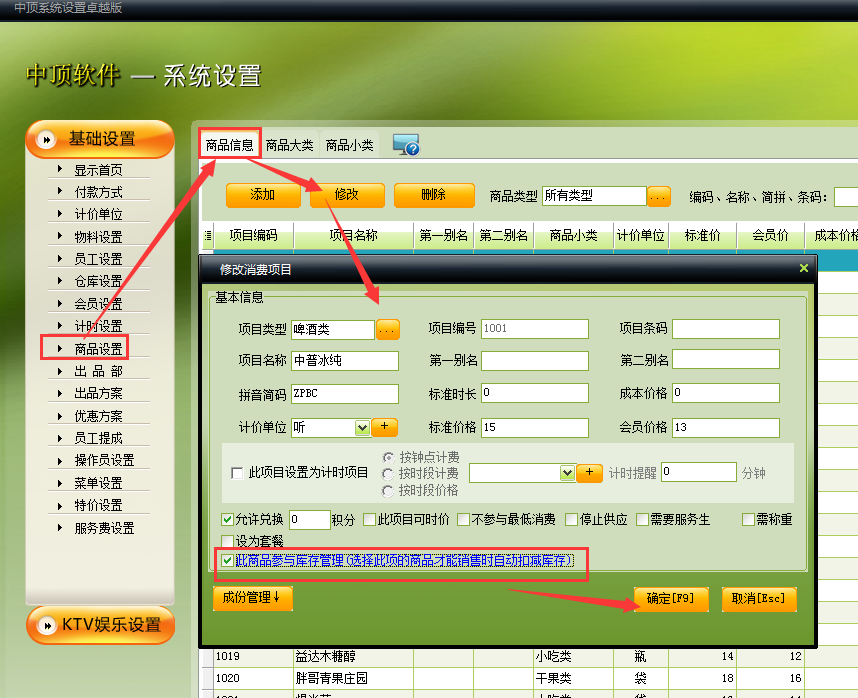Confirm with 确定[F9] button
858x698 pixels.
pos(671,599)
